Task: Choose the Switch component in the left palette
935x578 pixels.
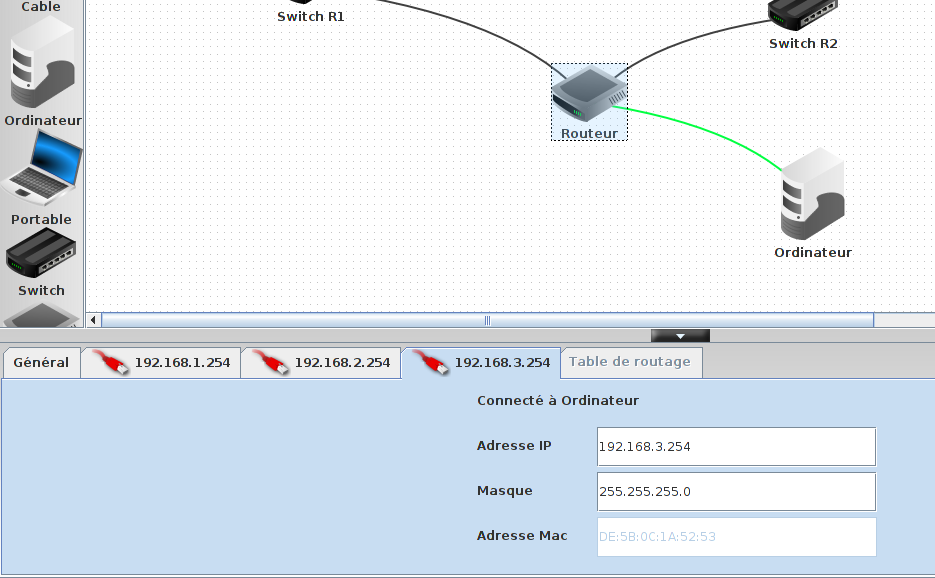Action: pos(41,256)
